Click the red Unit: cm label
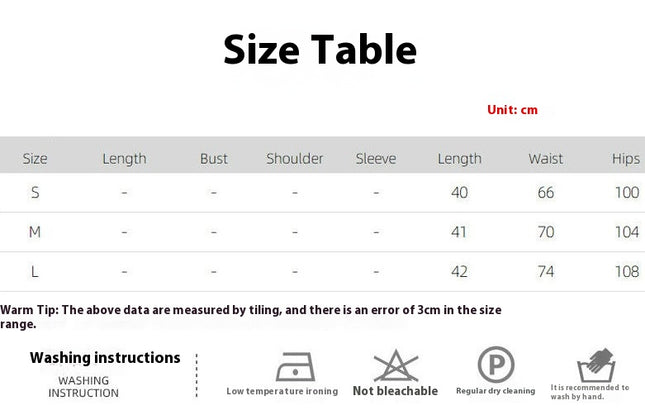This screenshot has width=645, height=415. pyautogui.click(x=512, y=110)
